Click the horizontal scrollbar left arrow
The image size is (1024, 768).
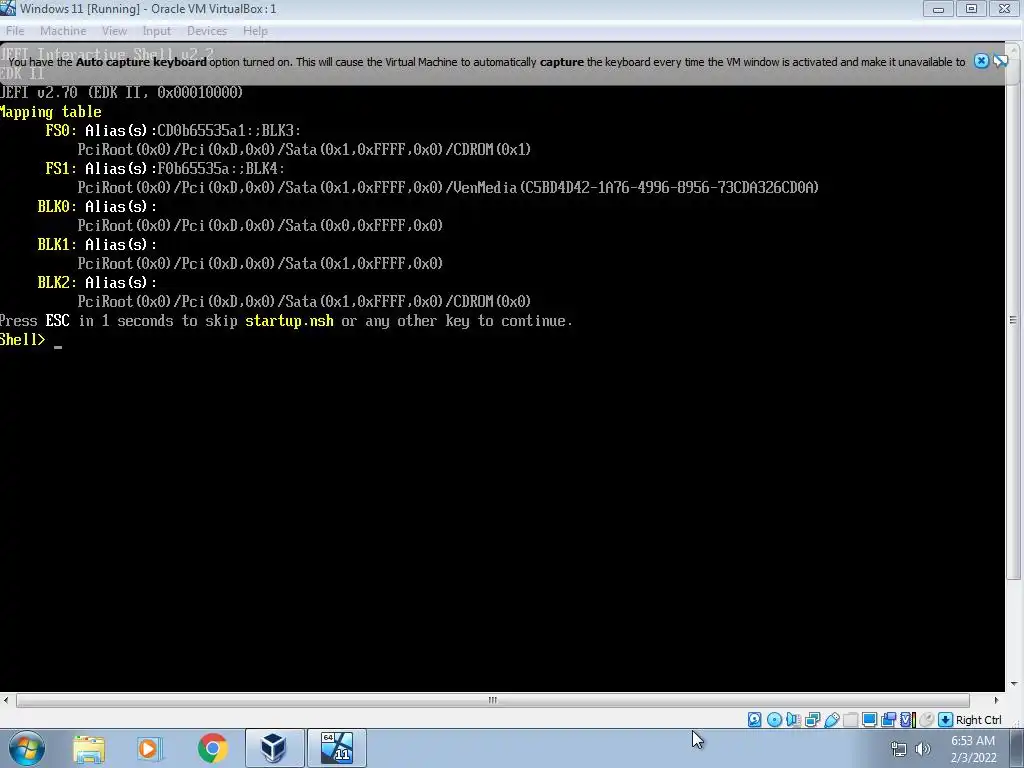(6, 700)
